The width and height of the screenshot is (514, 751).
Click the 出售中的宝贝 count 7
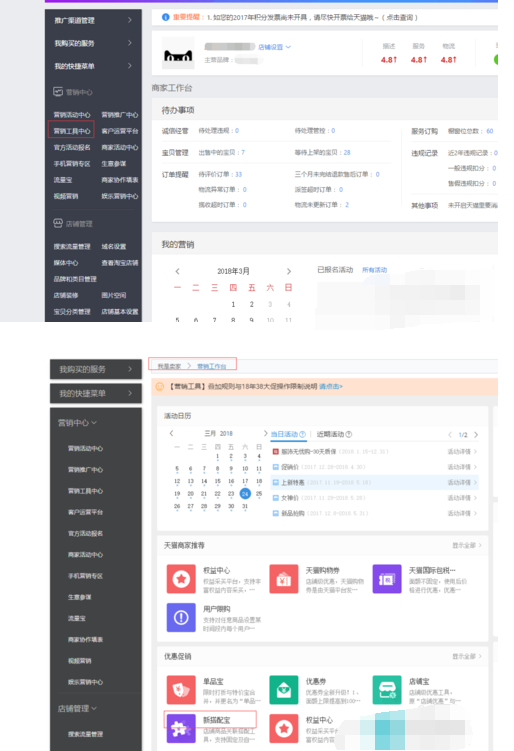[x=243, y=152]
